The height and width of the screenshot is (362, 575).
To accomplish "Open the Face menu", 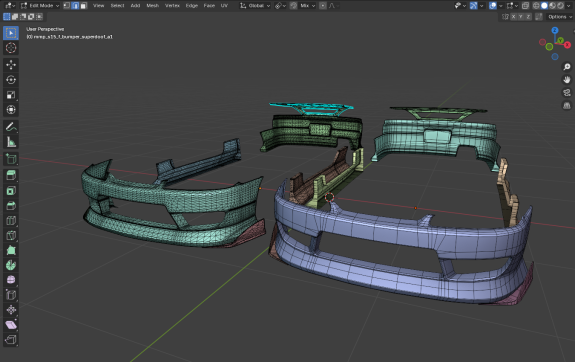I will [209, 6].
